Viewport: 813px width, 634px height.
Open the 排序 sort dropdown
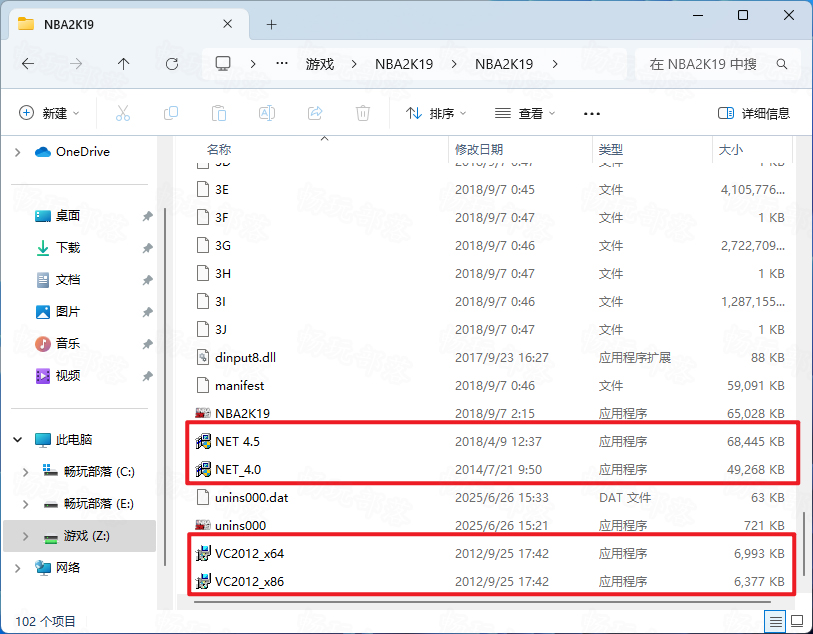pyautogui.click(x=436, y=113)
